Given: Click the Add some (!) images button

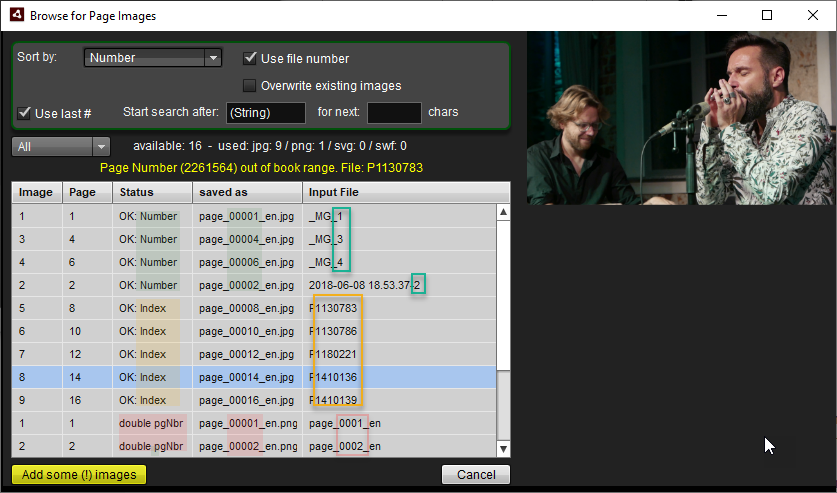Looking at the screenshot, I should 79,475.
